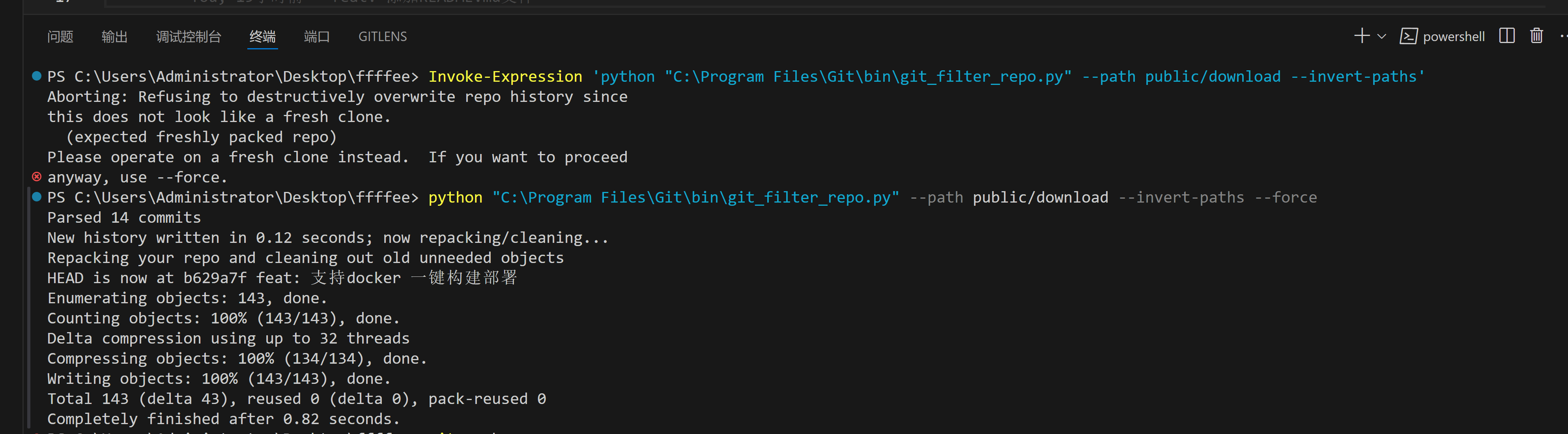Expand the new terminal profile dropdown arrow
Screen dimensions: 1568x434
pos(1382,37)
